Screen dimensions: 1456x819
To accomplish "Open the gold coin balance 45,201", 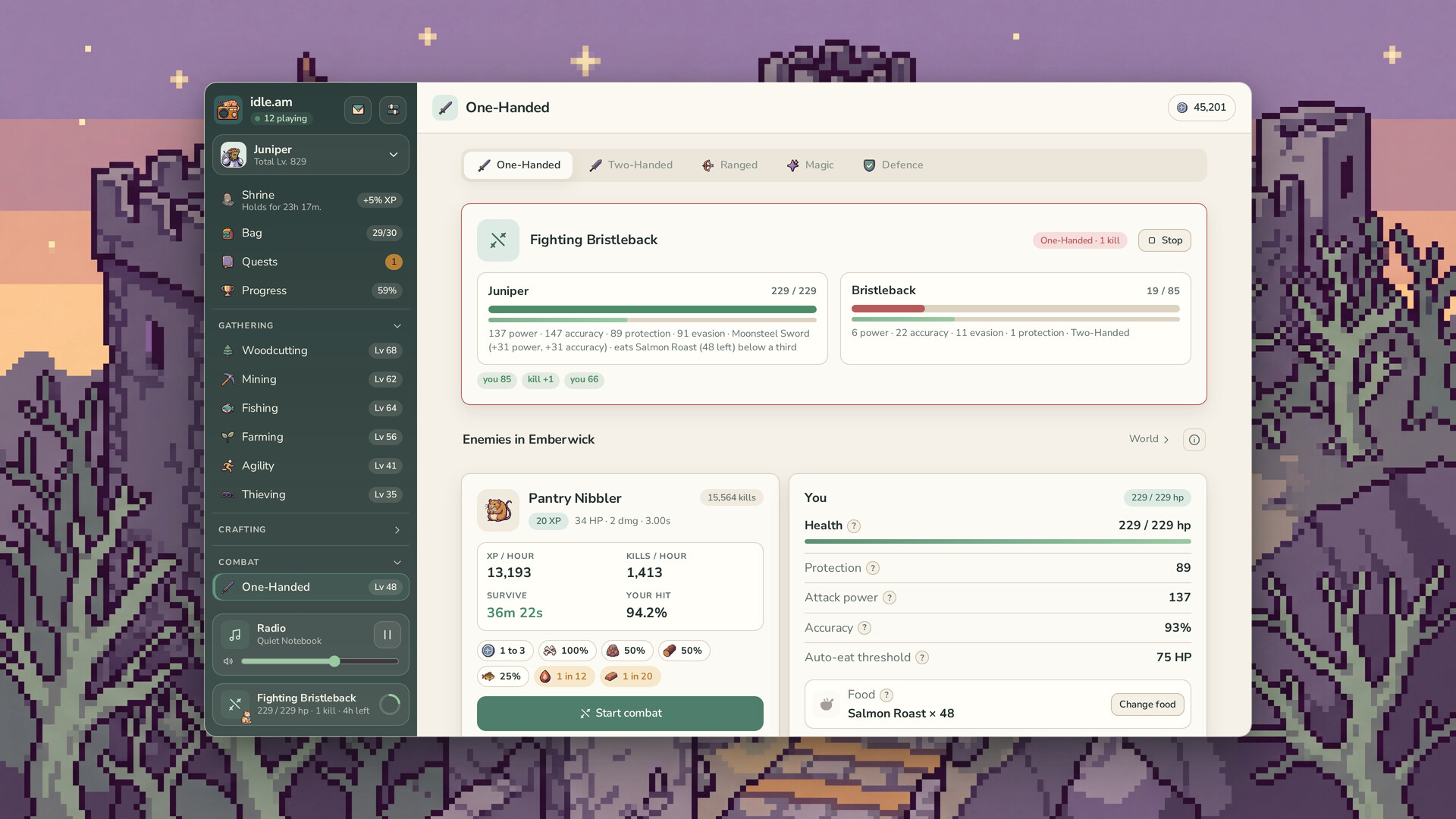I will (x=1201, y=108).
